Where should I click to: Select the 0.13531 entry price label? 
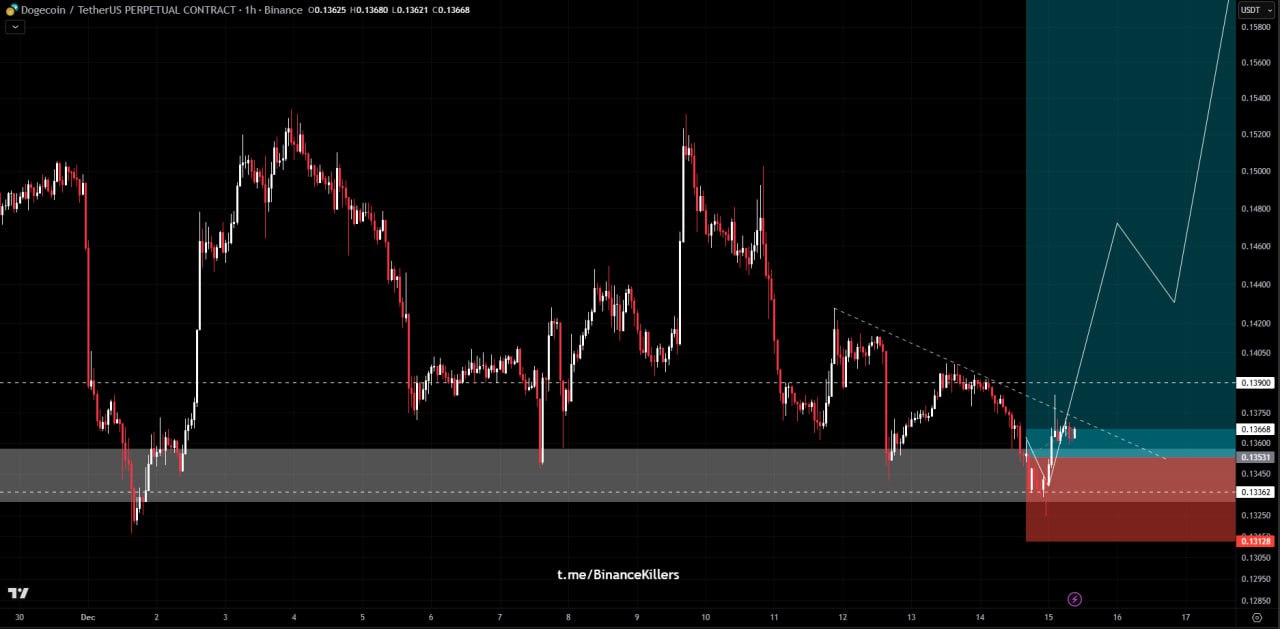1256,457
